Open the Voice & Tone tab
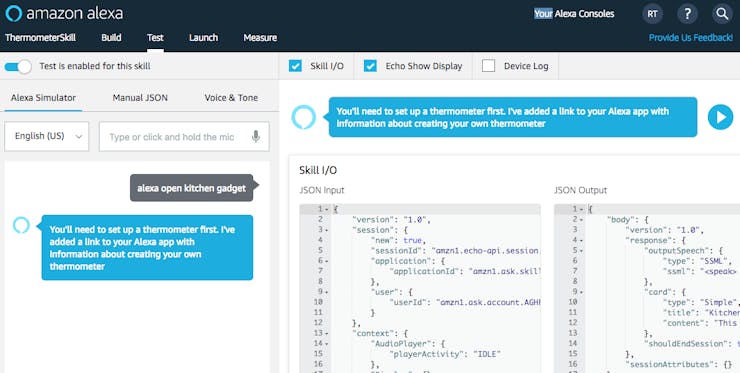This screenshot has width=740, height=373. click(231, 98)
